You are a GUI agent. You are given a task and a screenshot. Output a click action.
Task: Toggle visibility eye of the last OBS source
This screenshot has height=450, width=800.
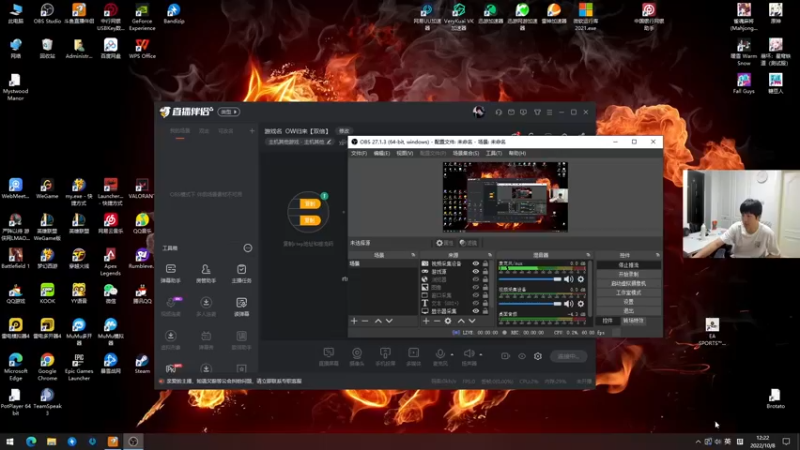[x=475, y=311]
